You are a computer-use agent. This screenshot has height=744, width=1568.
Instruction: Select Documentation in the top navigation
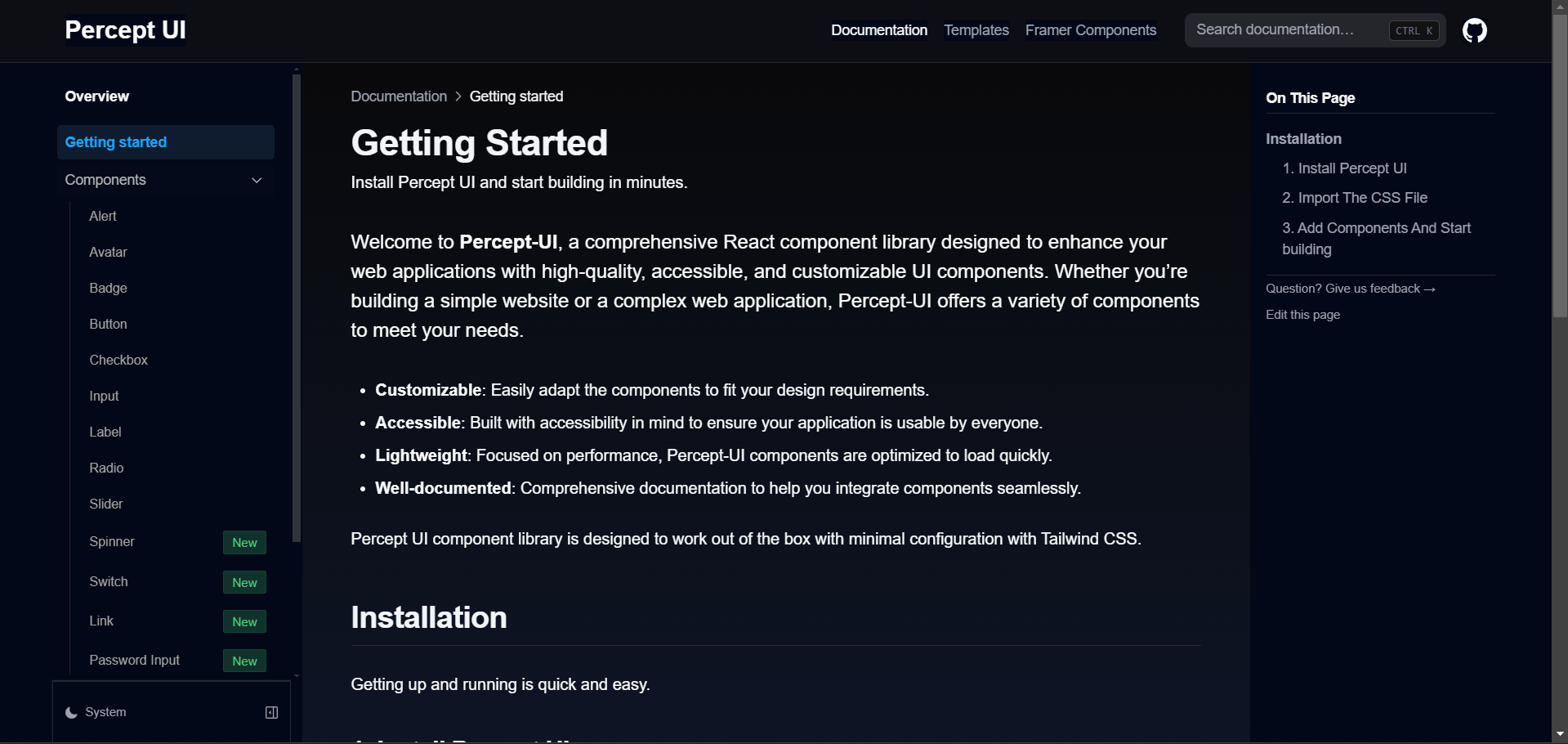[x=879, y=29]
